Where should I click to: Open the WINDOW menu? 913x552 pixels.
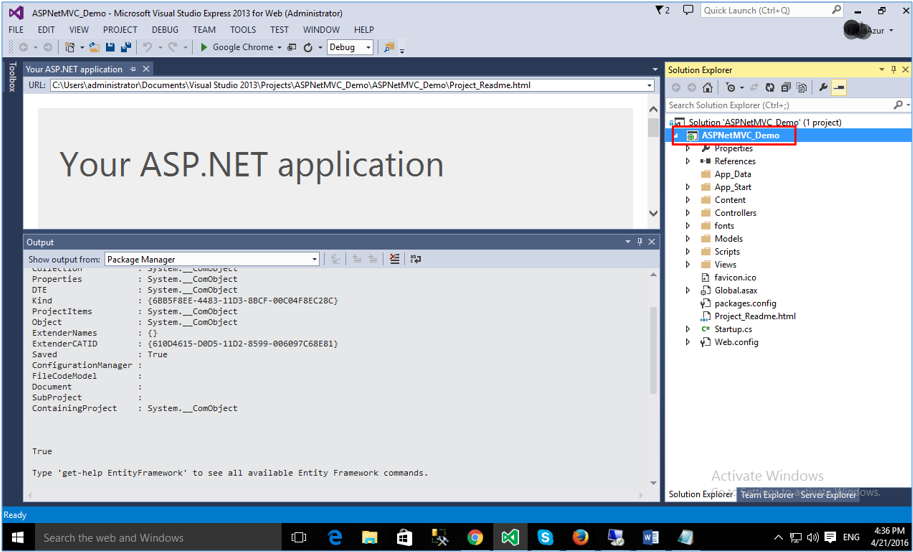click(x=321, y=30)
